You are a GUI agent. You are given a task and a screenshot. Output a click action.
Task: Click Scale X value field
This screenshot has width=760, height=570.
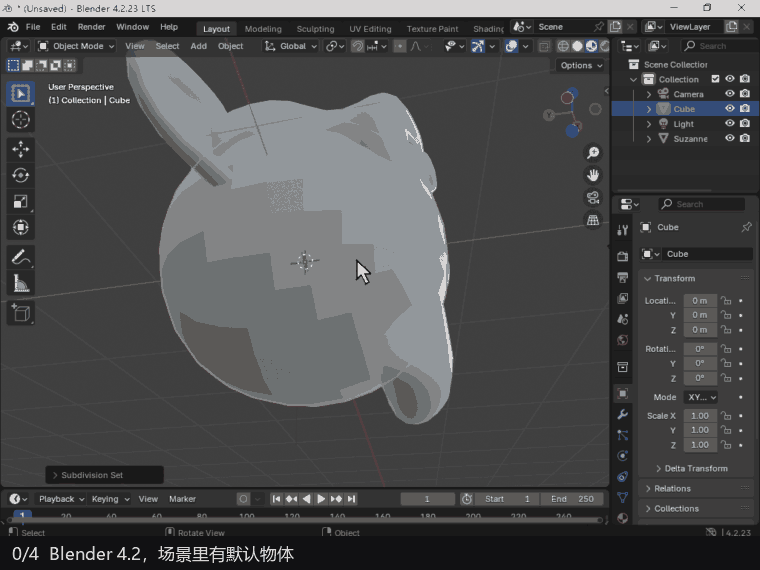[x=700, y=415]
